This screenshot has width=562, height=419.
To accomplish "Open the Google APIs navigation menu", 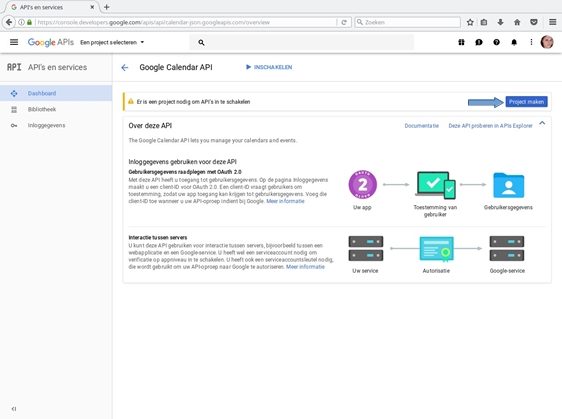I will 14,42.
